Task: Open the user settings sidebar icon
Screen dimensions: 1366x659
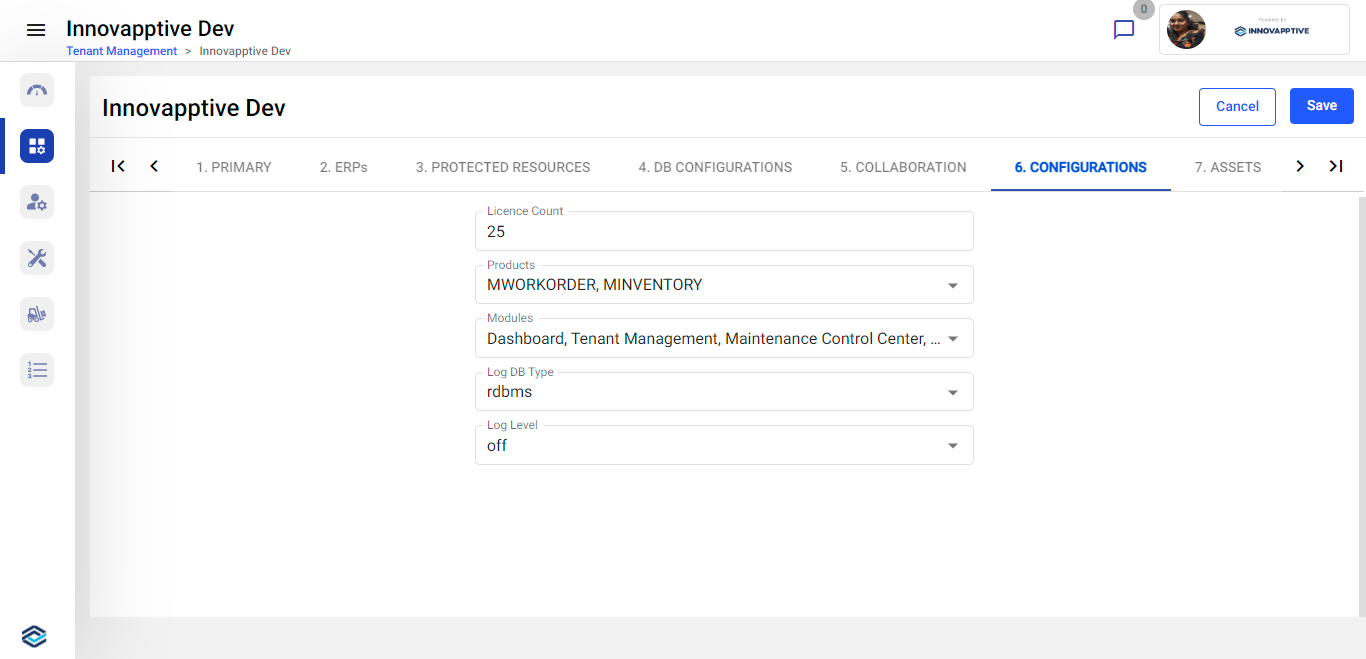Action: coord(37,202)
